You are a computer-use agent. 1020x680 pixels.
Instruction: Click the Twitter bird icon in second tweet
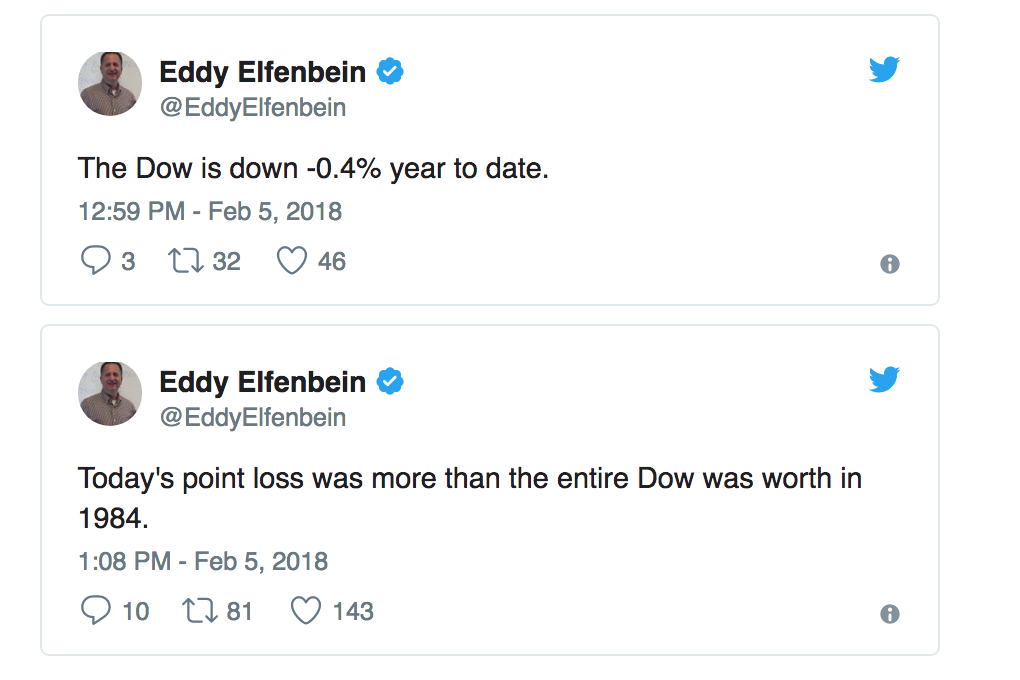coord(884,379)
